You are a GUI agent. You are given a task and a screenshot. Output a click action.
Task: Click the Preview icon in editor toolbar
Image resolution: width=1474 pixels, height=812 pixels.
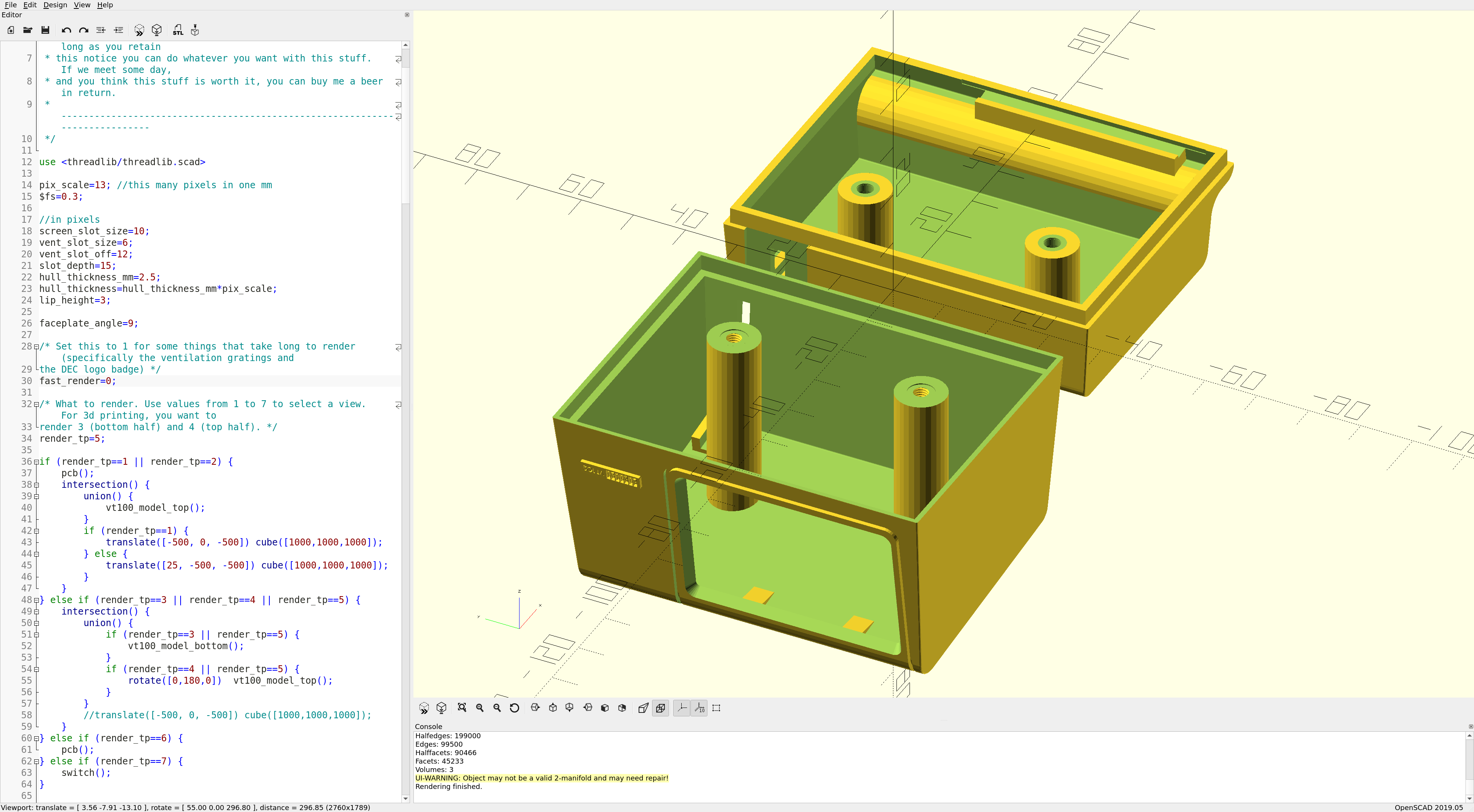pos(139,30)
